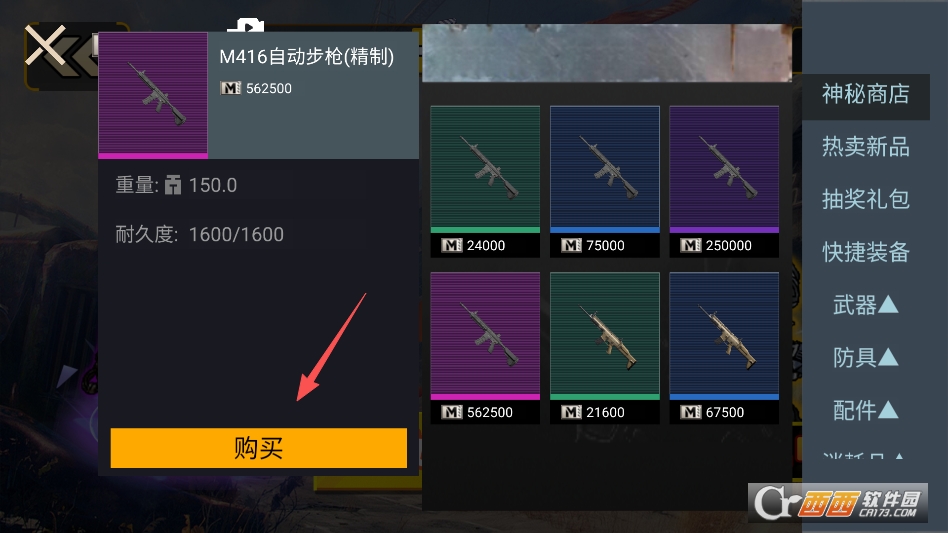Image resolution: width=948 pixels, height=533 pixels.
Task: Open the 神秘商店 tab
Action: tap(865, 94)
